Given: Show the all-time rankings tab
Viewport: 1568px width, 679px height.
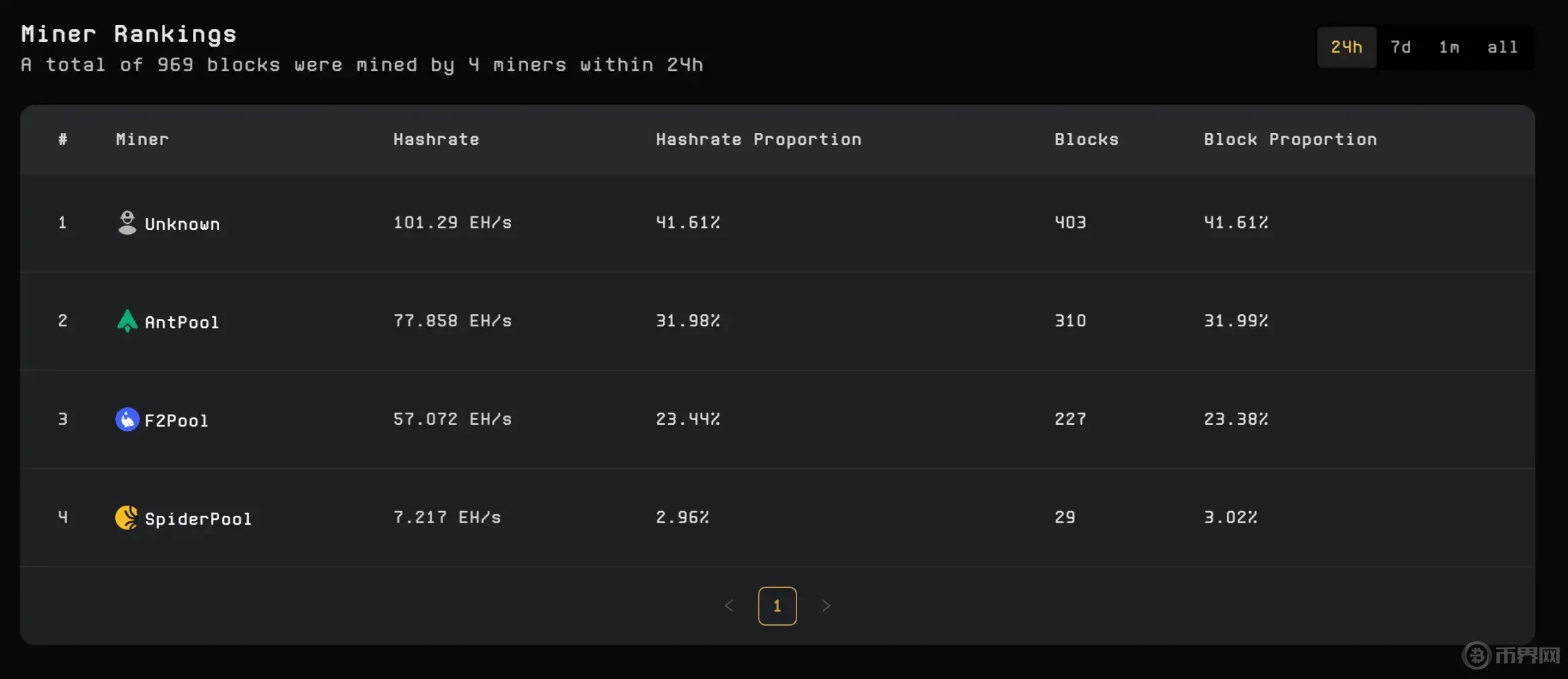Looking at the screenshot, I should pos(1502,47).
